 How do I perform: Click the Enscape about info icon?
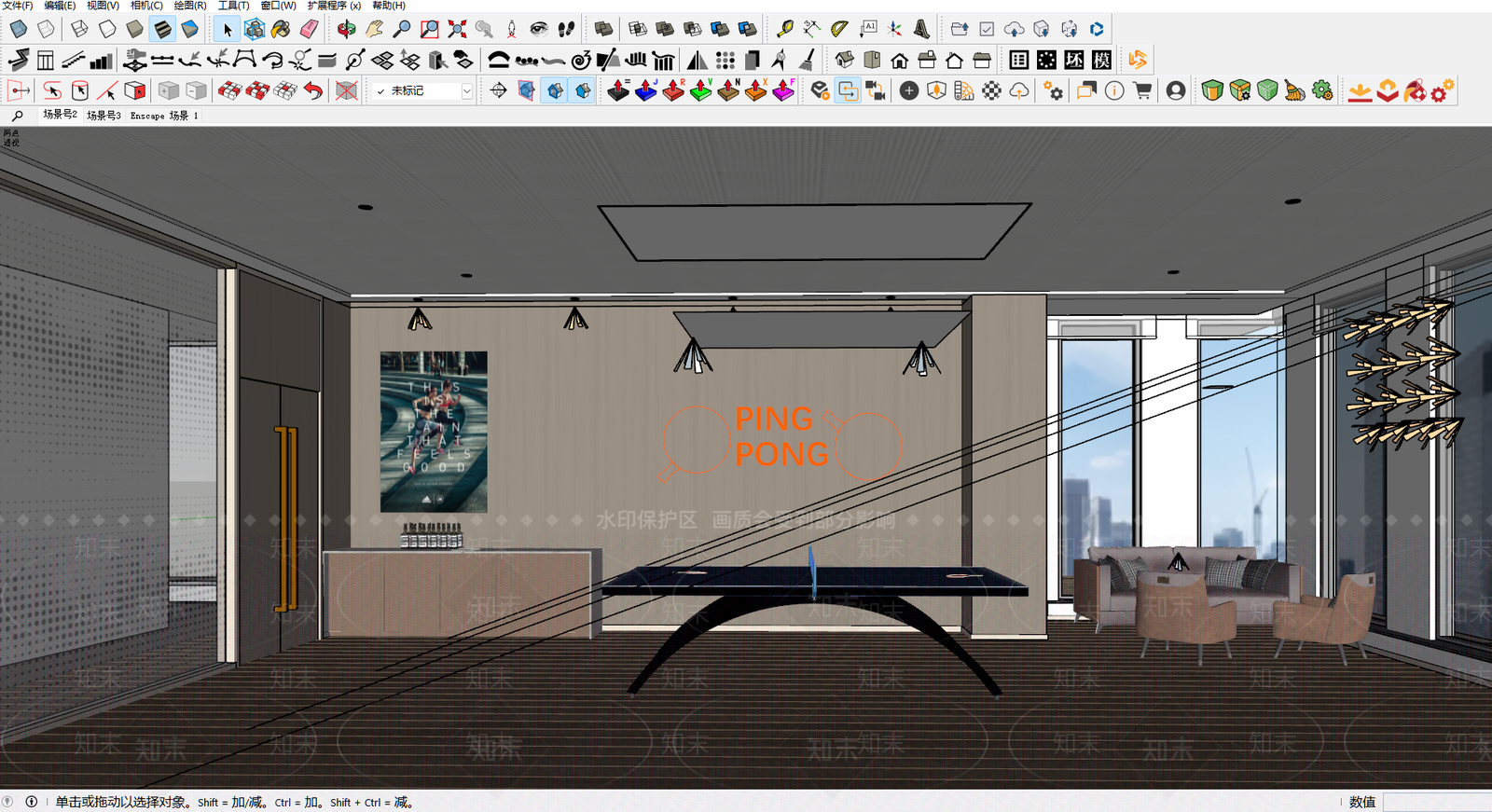1114,91
